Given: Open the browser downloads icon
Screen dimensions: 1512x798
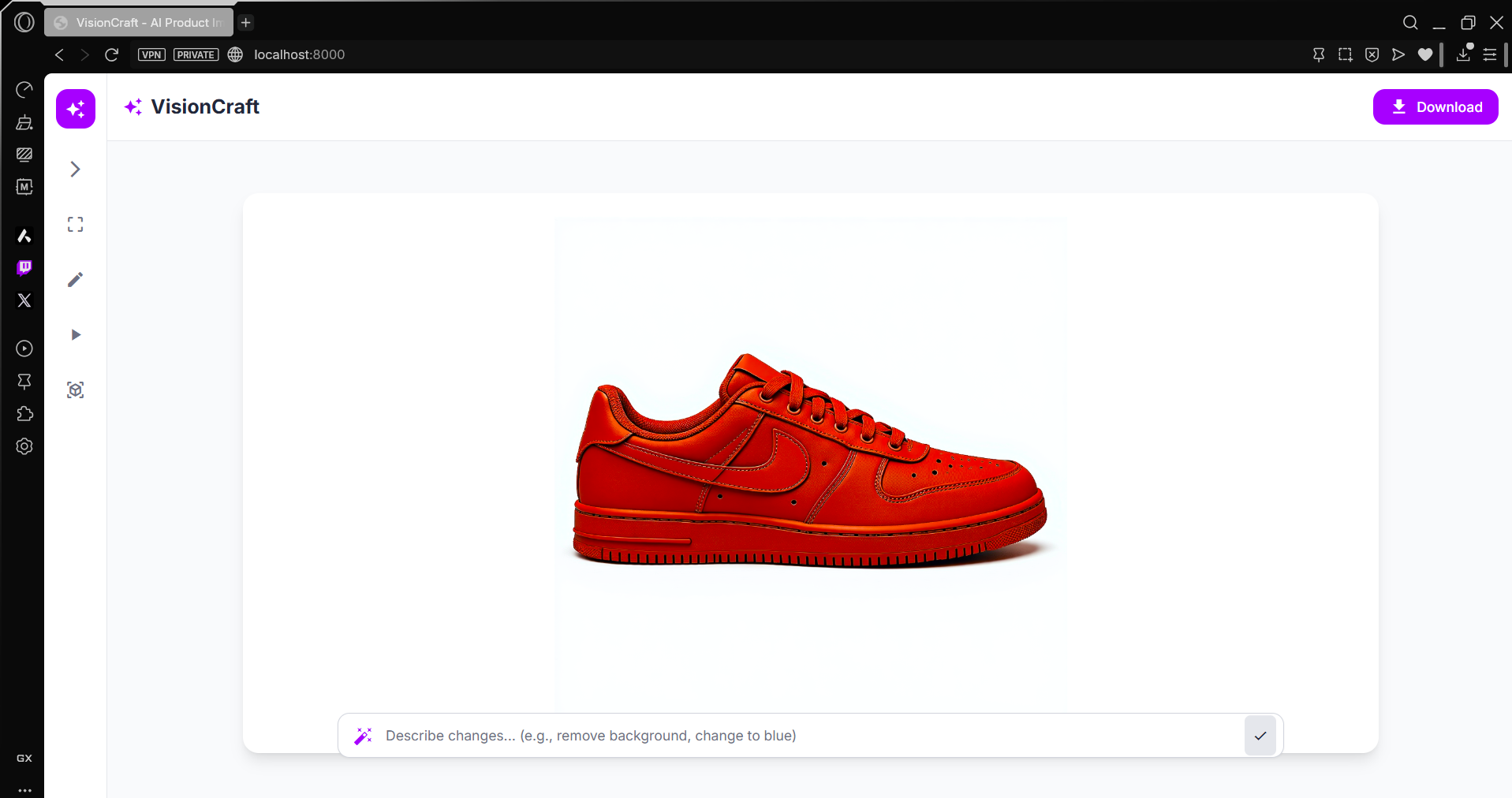Looking at the screenshot, I should 1464,54.
